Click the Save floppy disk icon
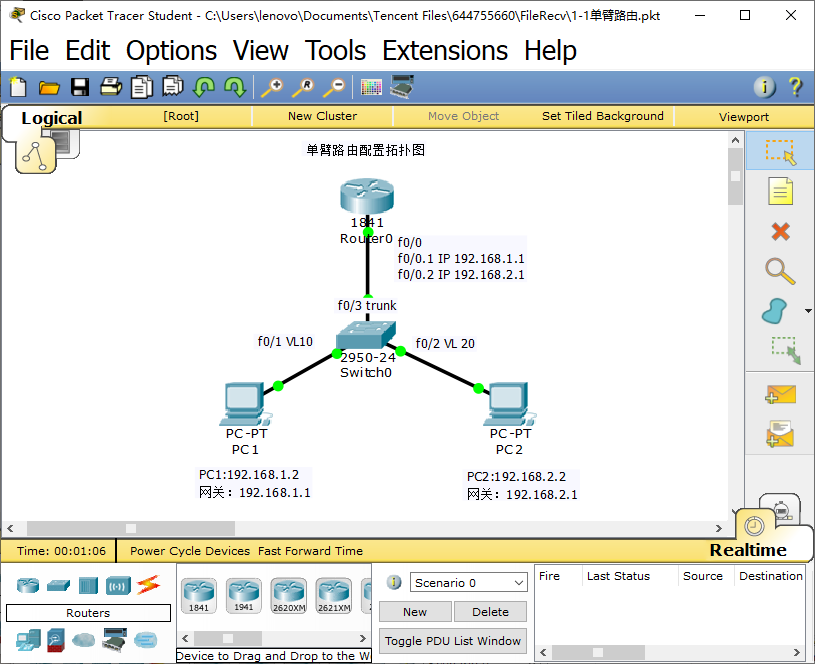Screen dimensions: 815x664 [80, 87]
